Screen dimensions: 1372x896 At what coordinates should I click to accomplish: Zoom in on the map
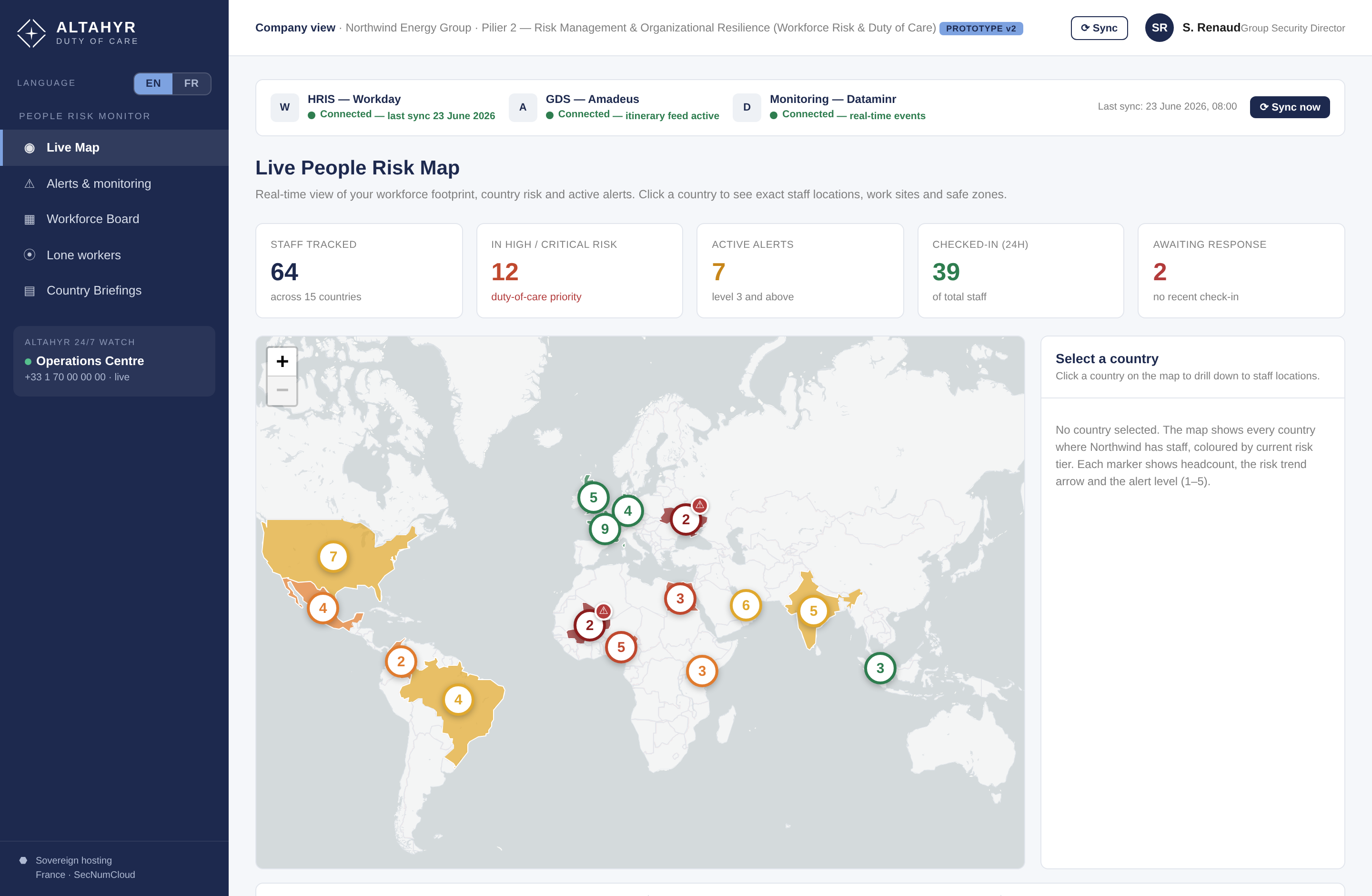pos(282,362)
